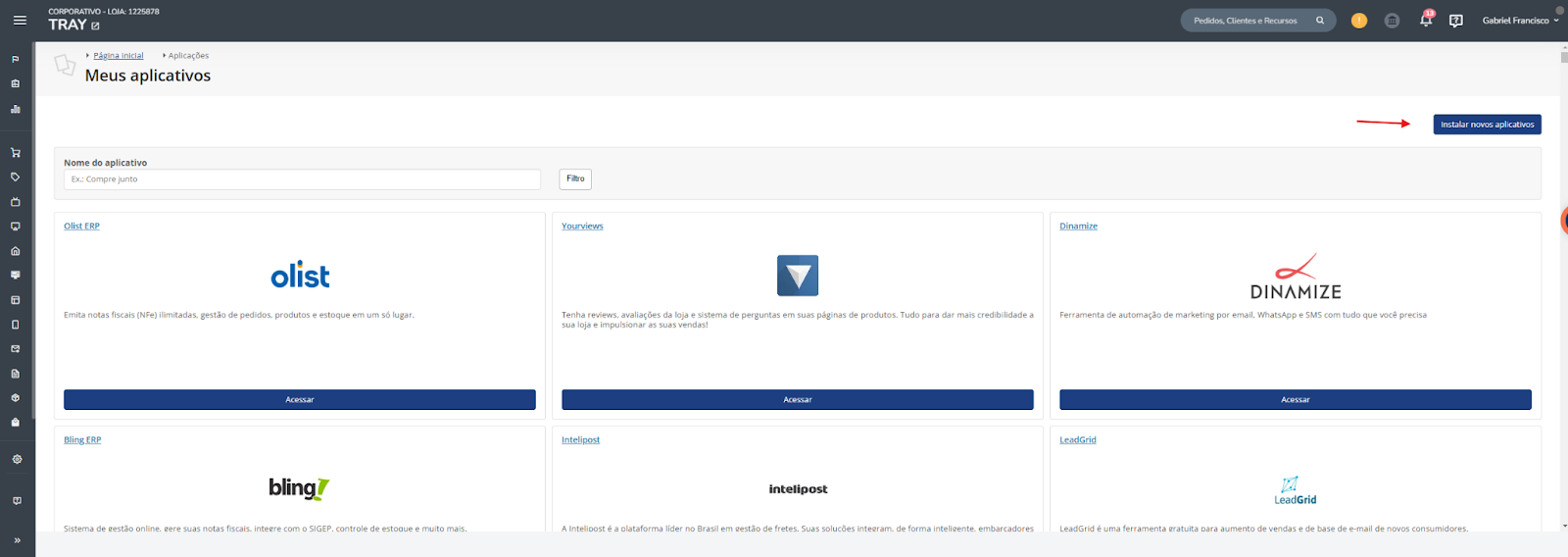Click Acessar button for Yourviews

pyautogui.click(x=798, y=400)
